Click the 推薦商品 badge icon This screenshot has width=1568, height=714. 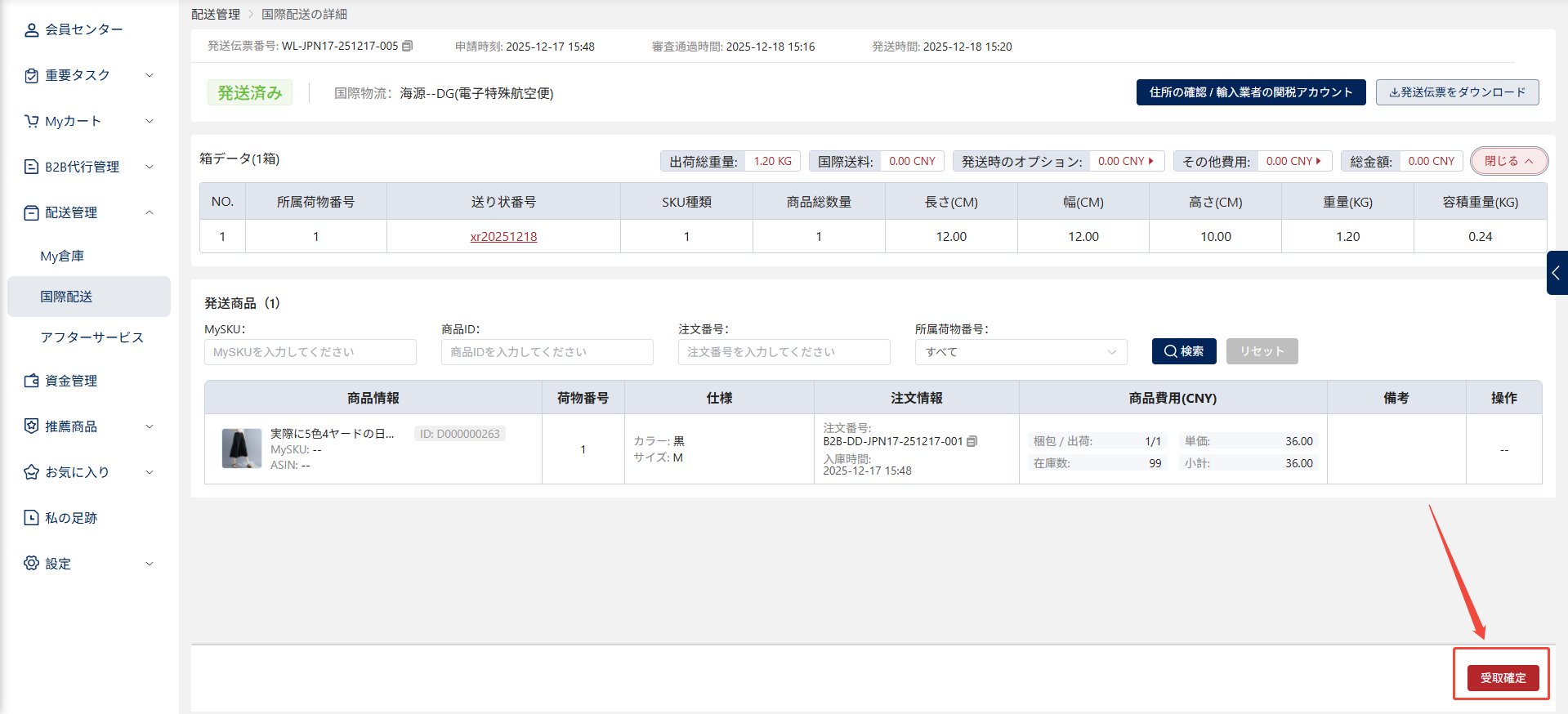(x=31, y=426)
